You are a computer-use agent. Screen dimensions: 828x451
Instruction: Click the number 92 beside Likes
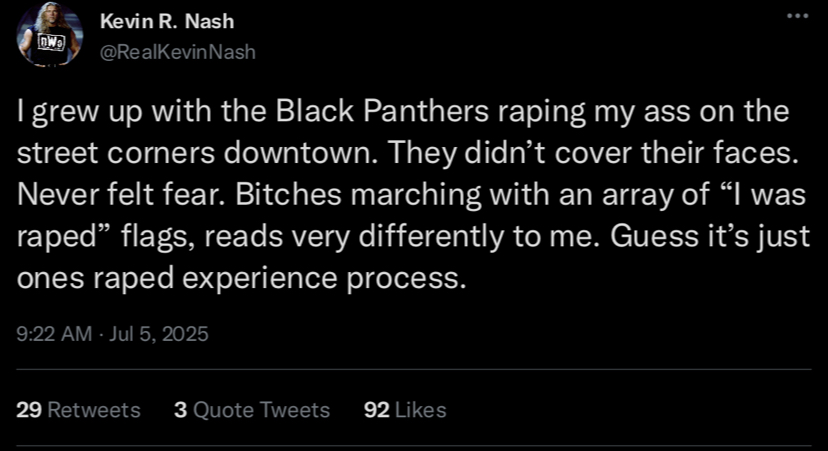click(376, 410)
